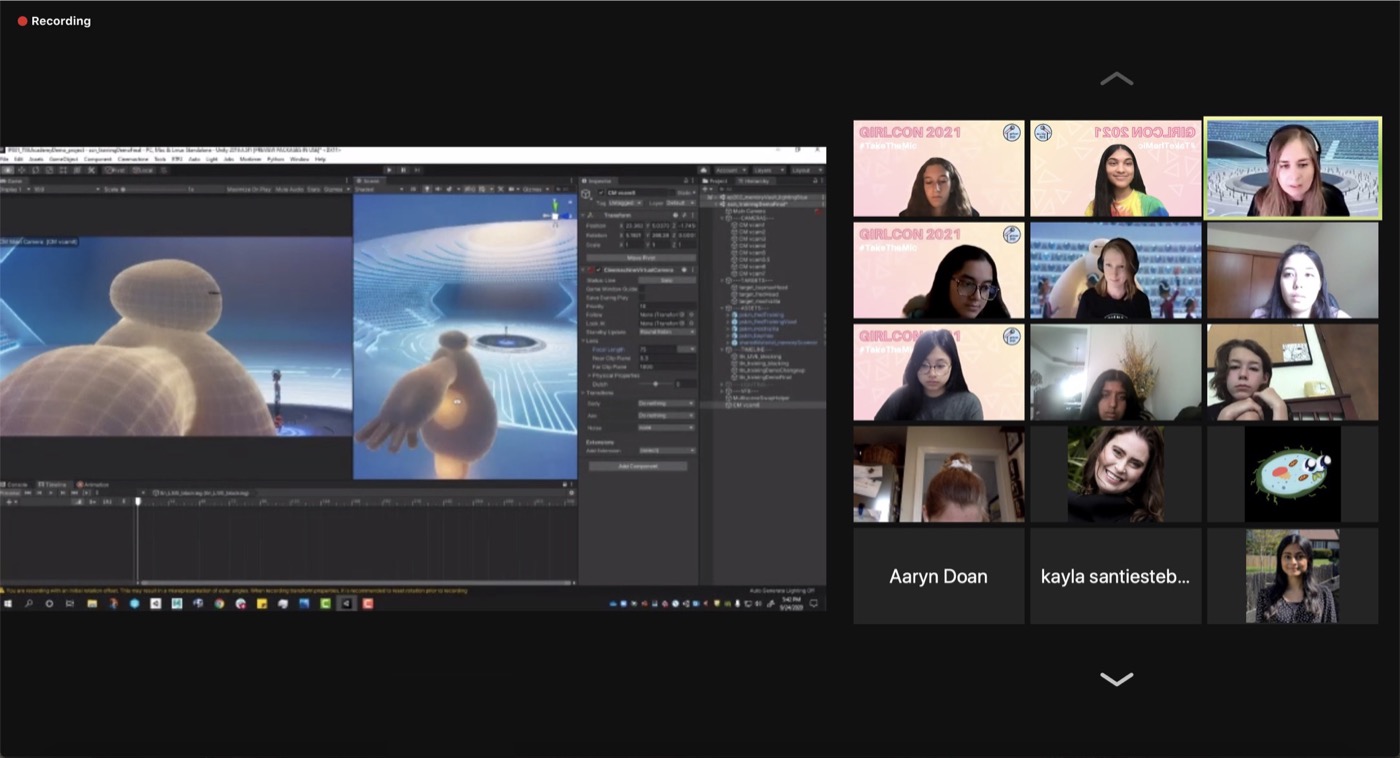This screenshot has width=1400, height=758.
Task: Open the File menu
Action: [x=6, y=159]
